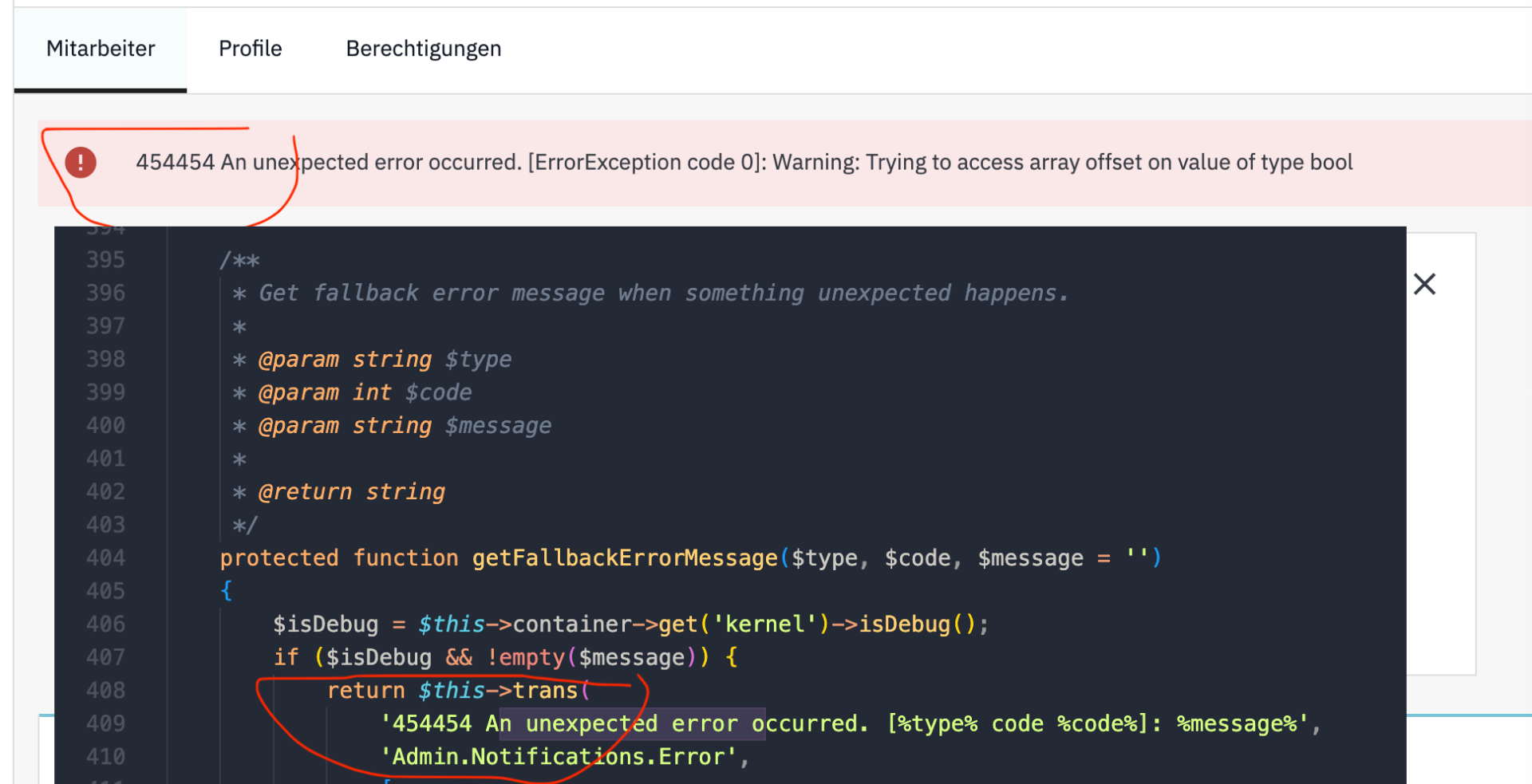Click the unexpected error alert message text
The image size is (1532, 784).
pyautogui.click(x=744, y=163)
